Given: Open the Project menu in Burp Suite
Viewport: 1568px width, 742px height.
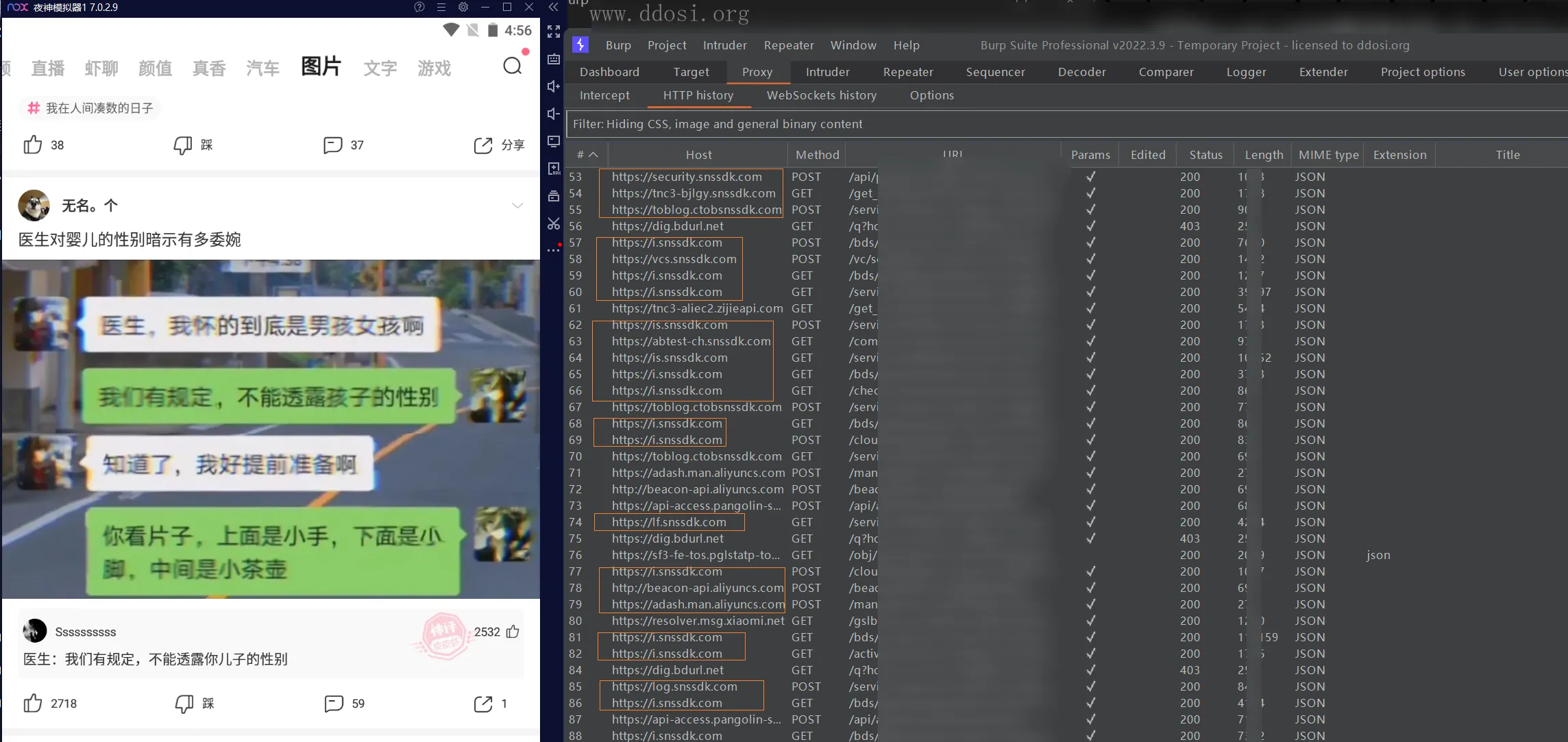Looking at the screenshot, I should (667, 45).
